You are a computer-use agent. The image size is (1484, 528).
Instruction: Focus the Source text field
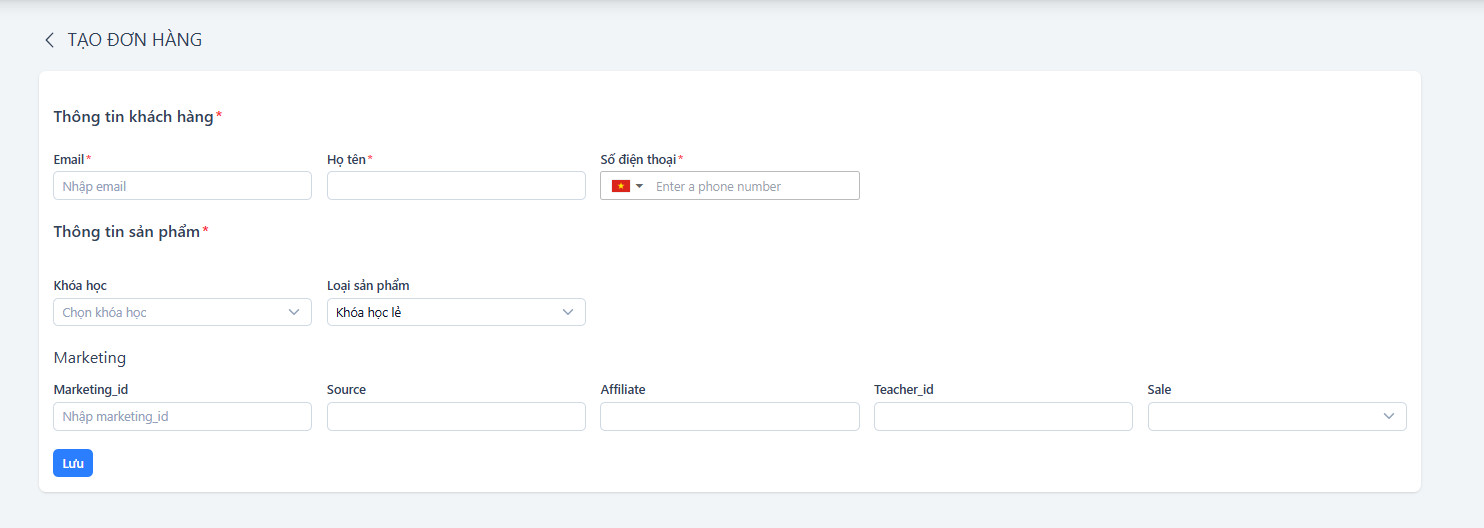[456, 416]
